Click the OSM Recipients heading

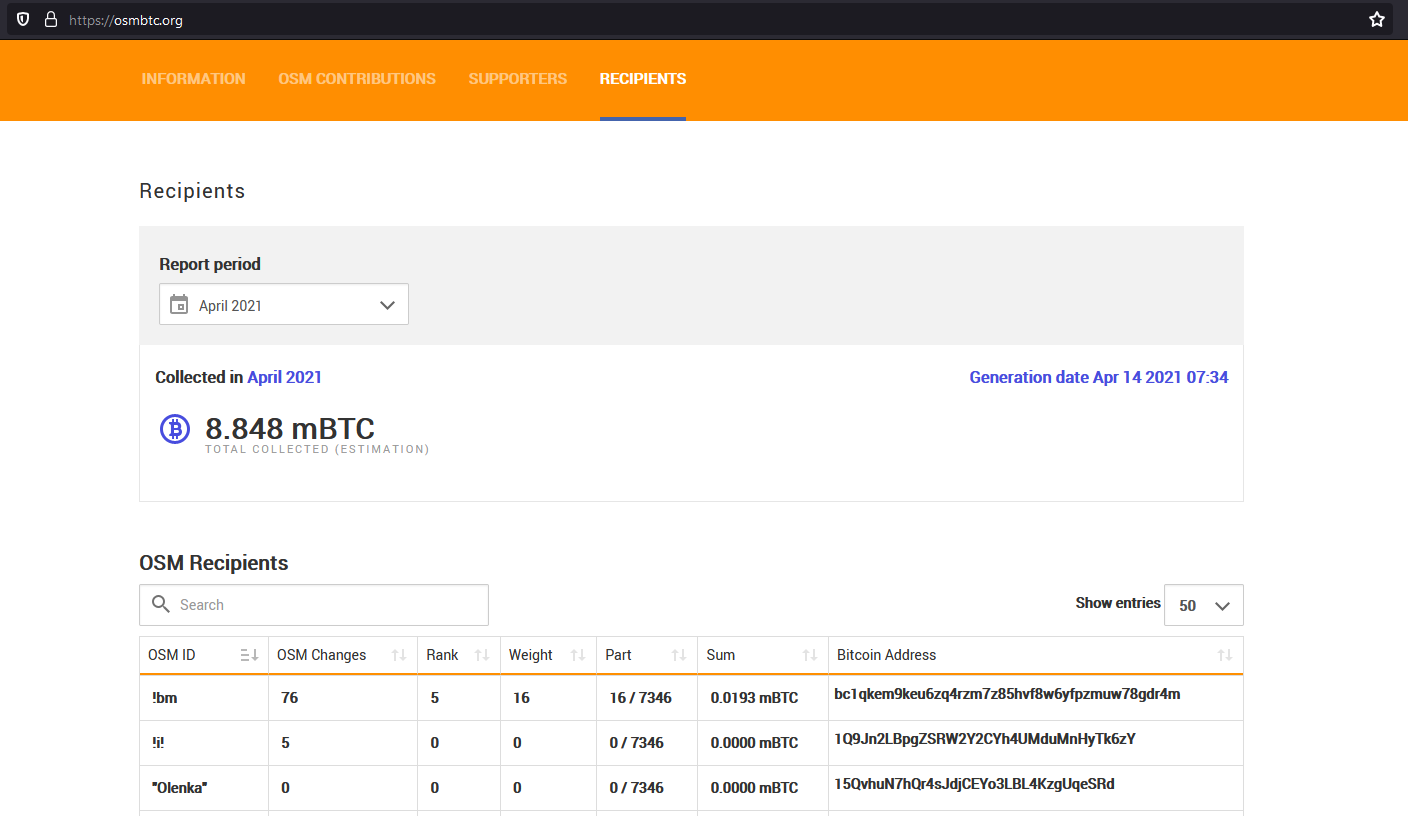pos(214,563)
